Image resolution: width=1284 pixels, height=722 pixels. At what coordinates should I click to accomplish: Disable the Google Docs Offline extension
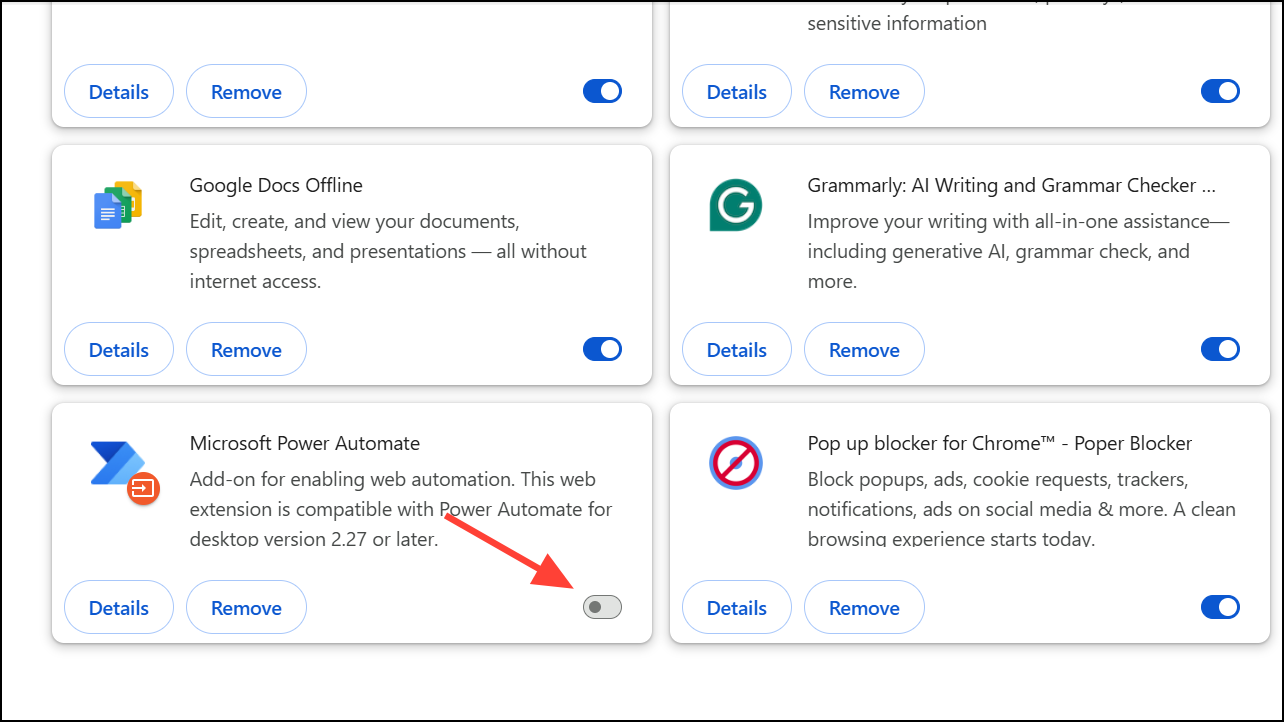[x=601, y=349]
